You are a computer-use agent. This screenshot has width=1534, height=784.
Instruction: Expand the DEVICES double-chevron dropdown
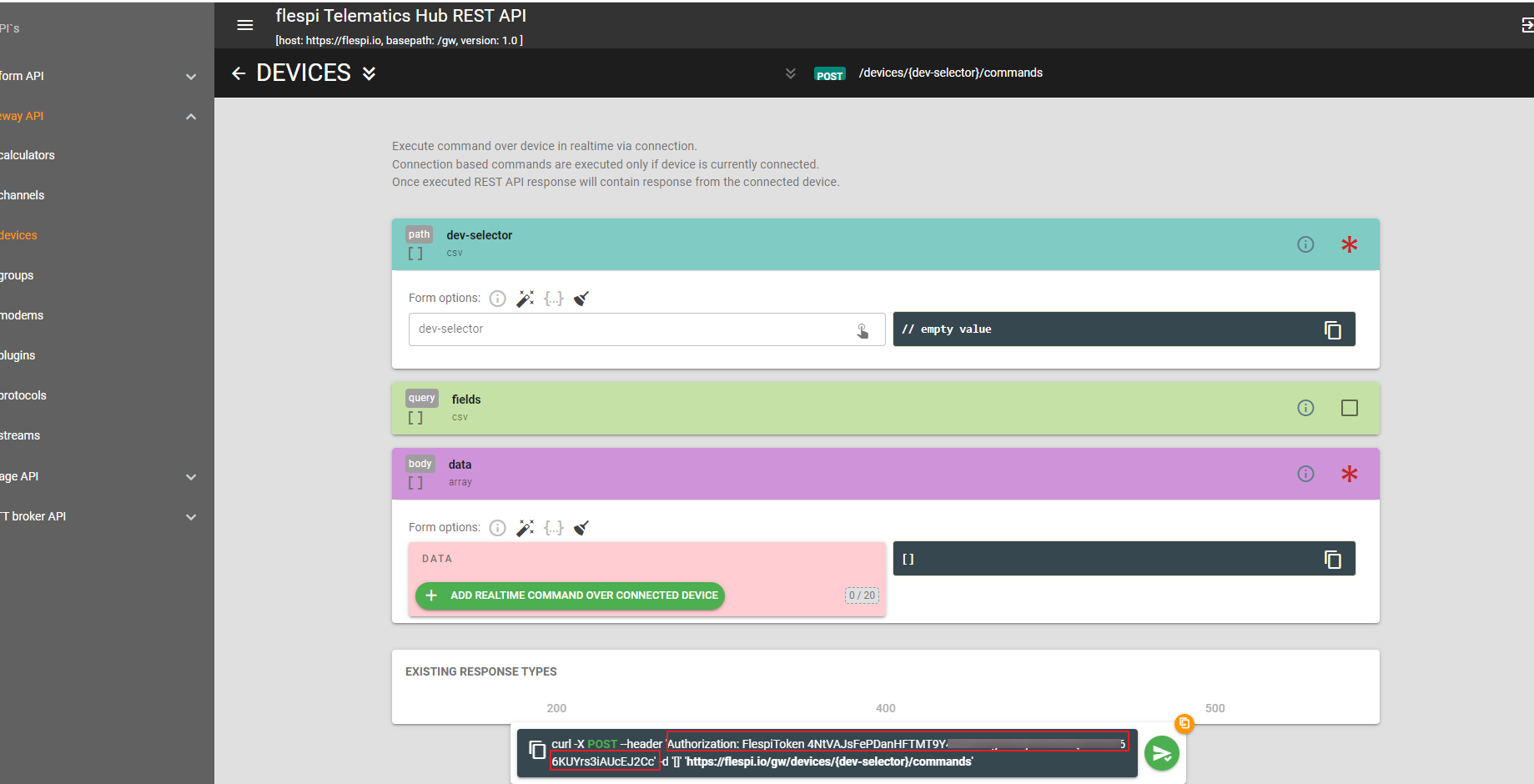[369, 73]
